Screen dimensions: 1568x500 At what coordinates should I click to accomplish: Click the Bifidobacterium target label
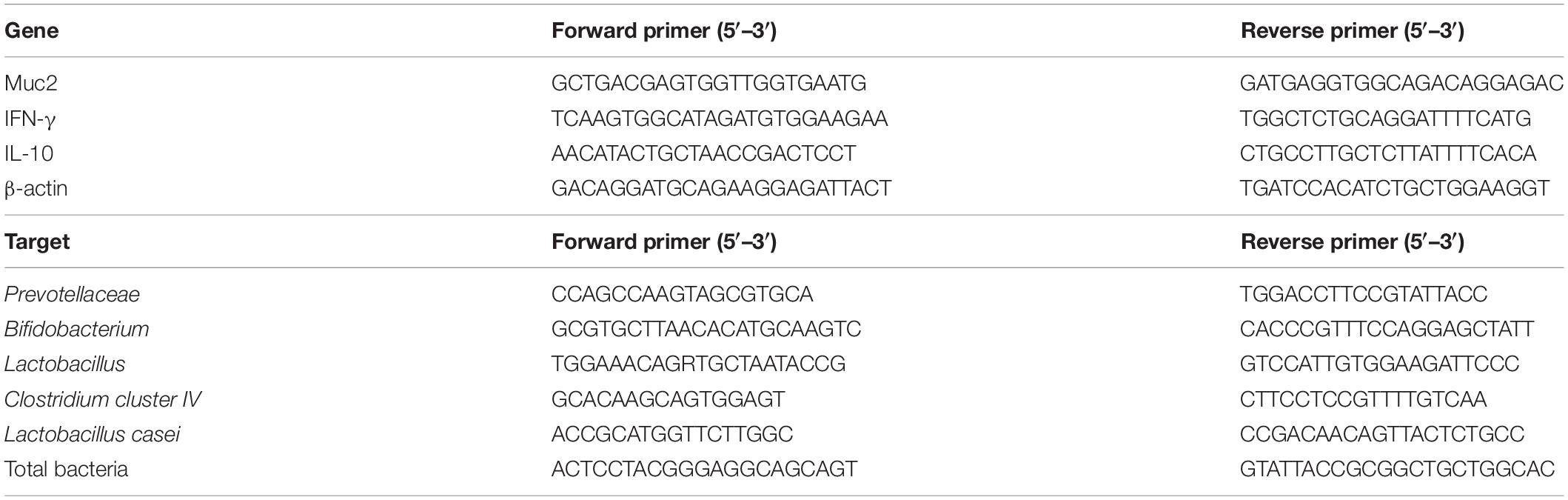(x=77, y=329)
